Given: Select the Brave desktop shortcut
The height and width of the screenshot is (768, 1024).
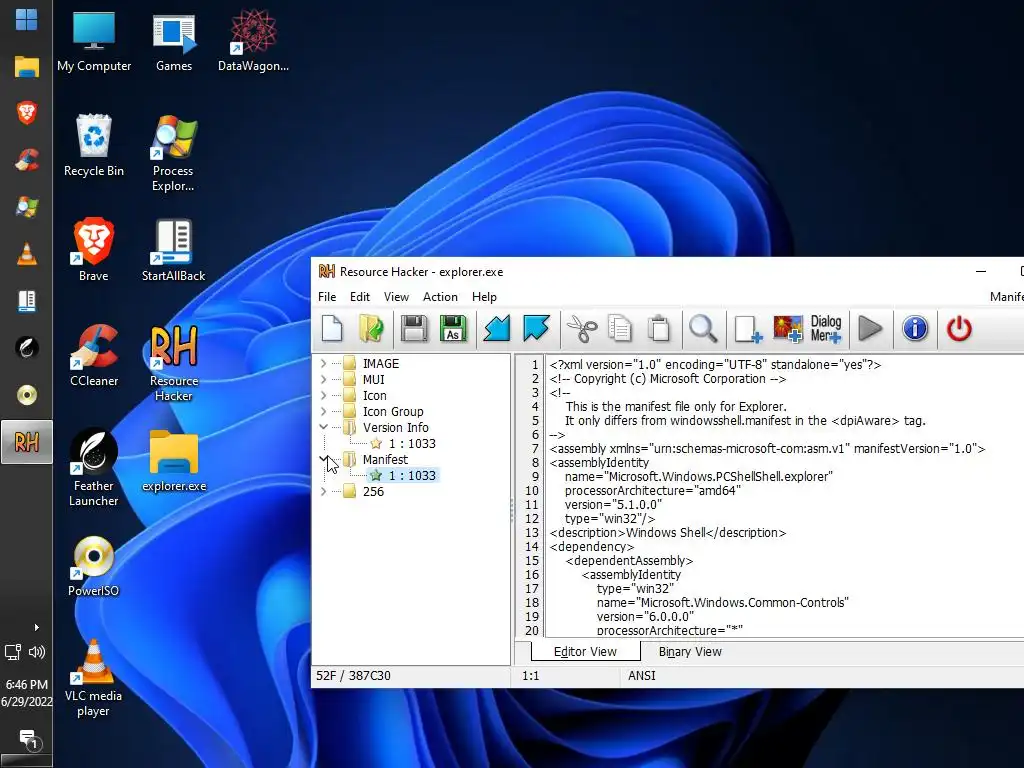Looking at the screenshot, I should click(93, 250).
